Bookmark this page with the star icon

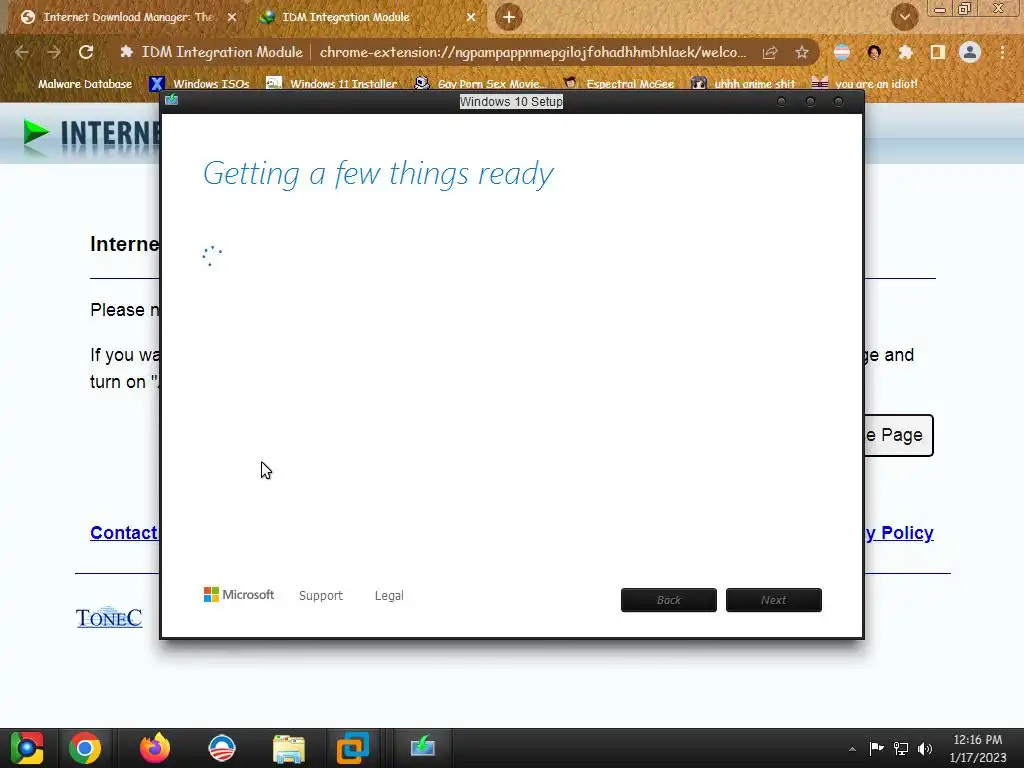click(x=802, y=52)
